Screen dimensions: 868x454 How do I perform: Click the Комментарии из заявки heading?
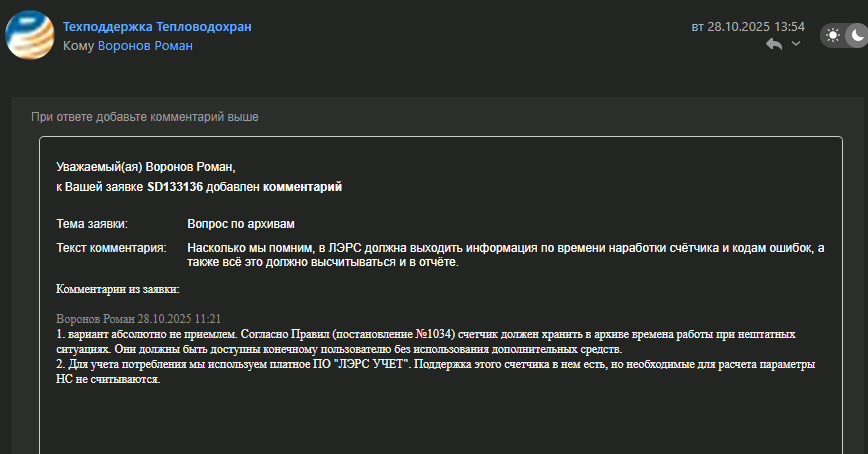coord(118,289)
